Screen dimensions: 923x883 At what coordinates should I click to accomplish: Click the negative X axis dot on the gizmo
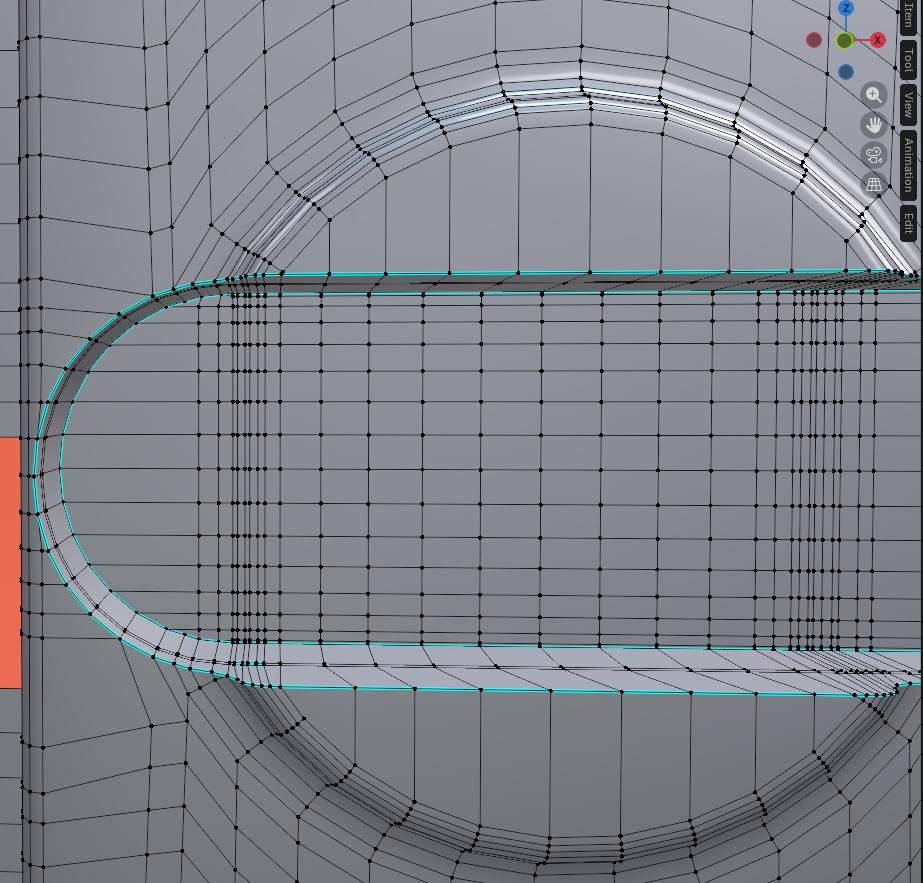814,40
